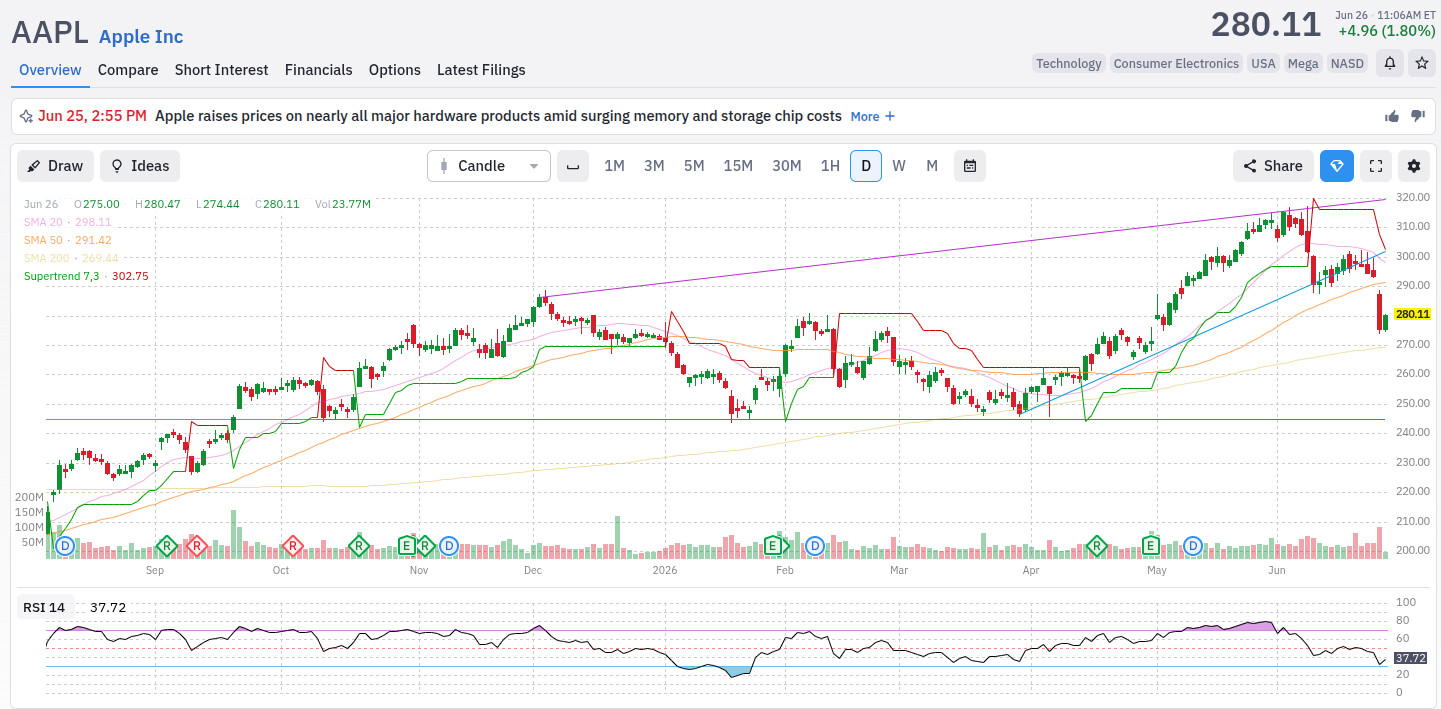
Task: Click the NASD exchange tag
Action: (x=1347, y=63)
